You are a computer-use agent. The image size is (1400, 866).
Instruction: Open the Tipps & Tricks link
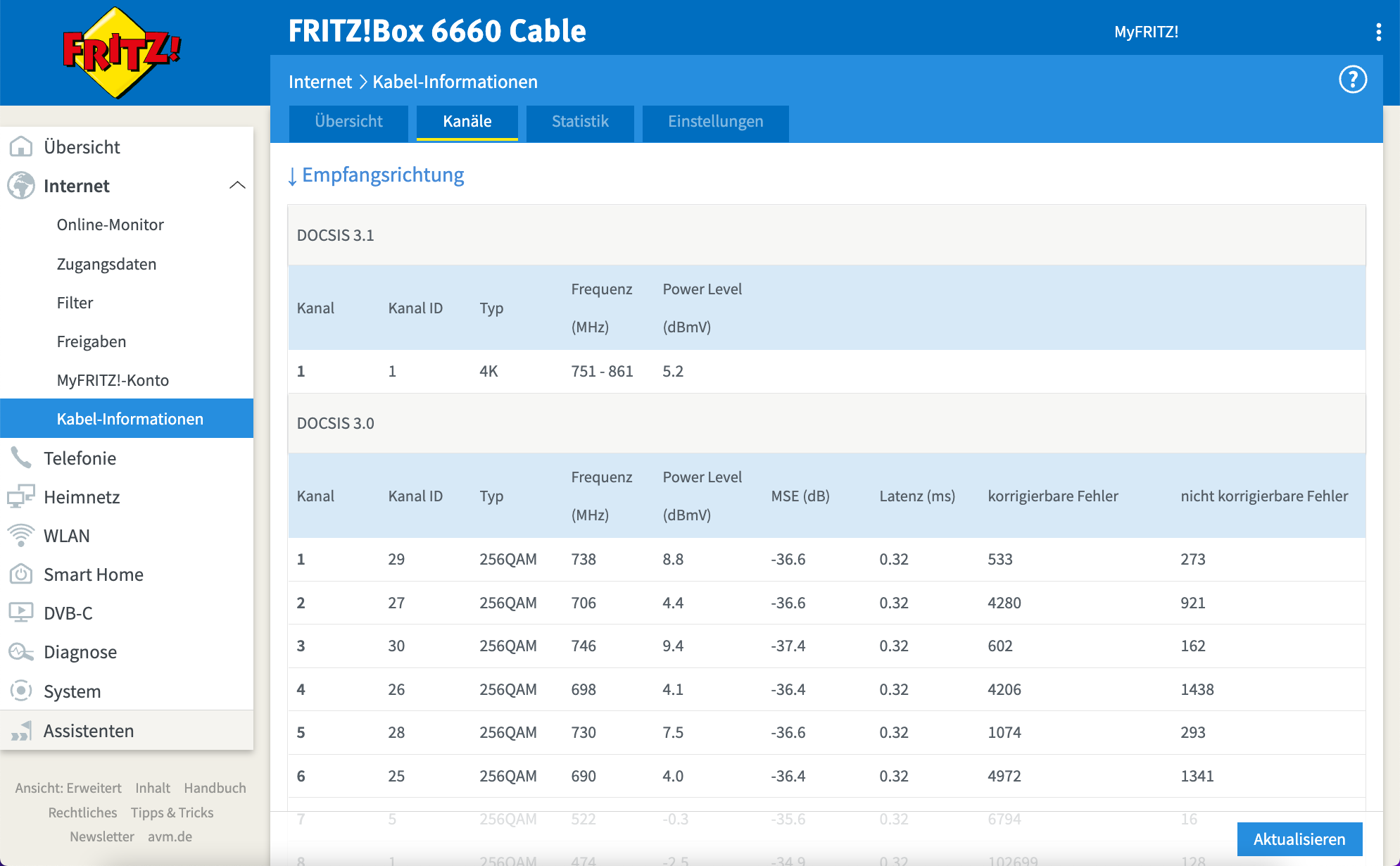172,812
